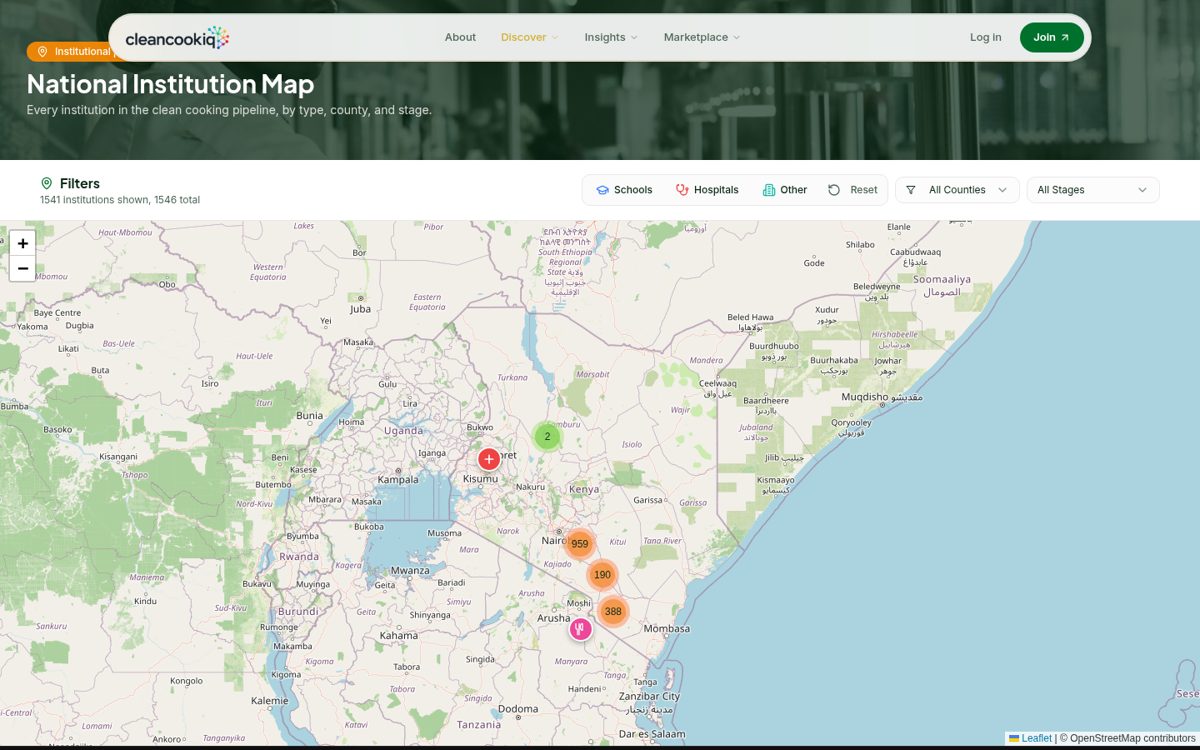Zoom in on the map
This screenshot has width=1200, height=750.
(23, 243)
